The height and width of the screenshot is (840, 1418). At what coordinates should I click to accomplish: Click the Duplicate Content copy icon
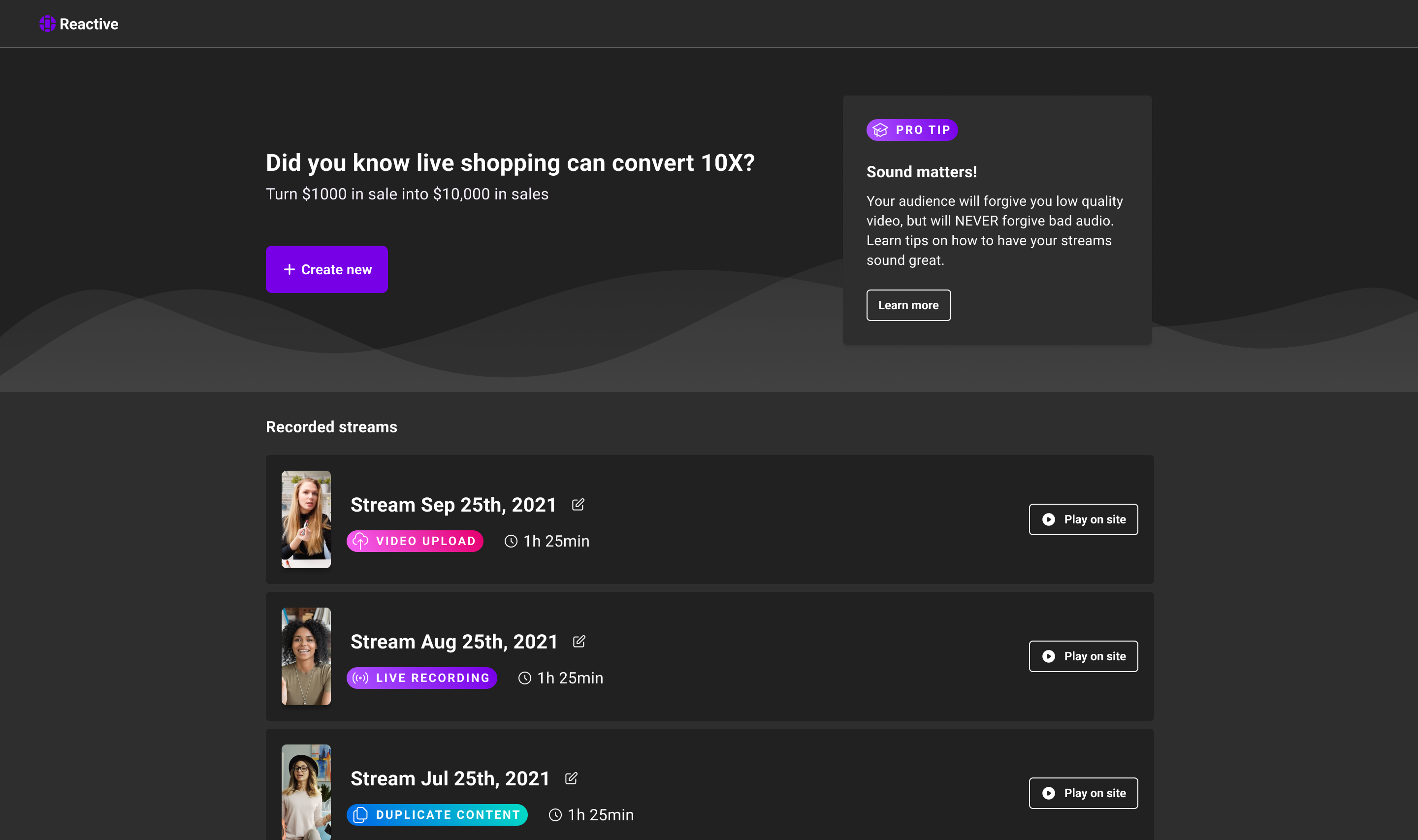360,814
